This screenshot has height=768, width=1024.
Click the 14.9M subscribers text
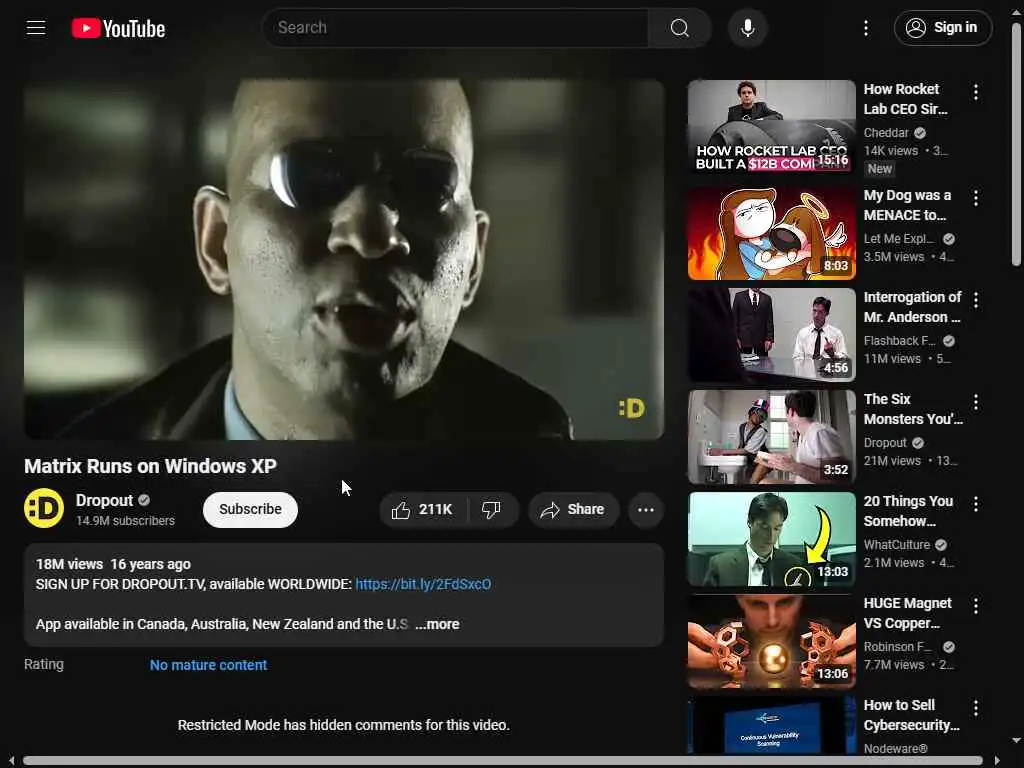(125, 520)
